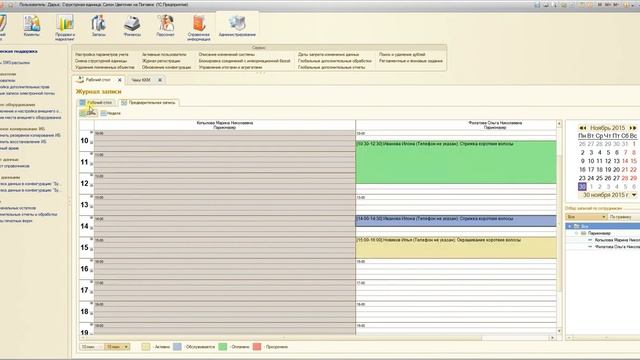Open the Справочная информация section
Viewport: 640px width, 360px height.
pos(199,27)
